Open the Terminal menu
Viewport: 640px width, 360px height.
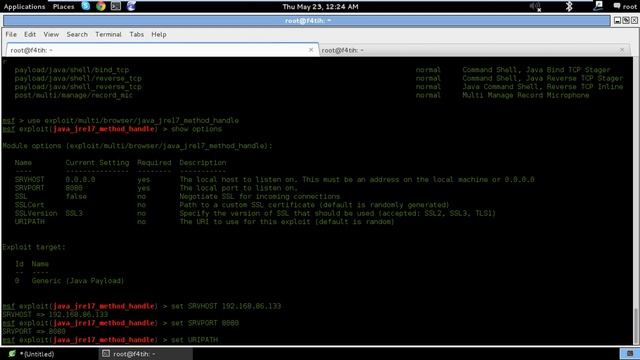click(x=108, y=35)
